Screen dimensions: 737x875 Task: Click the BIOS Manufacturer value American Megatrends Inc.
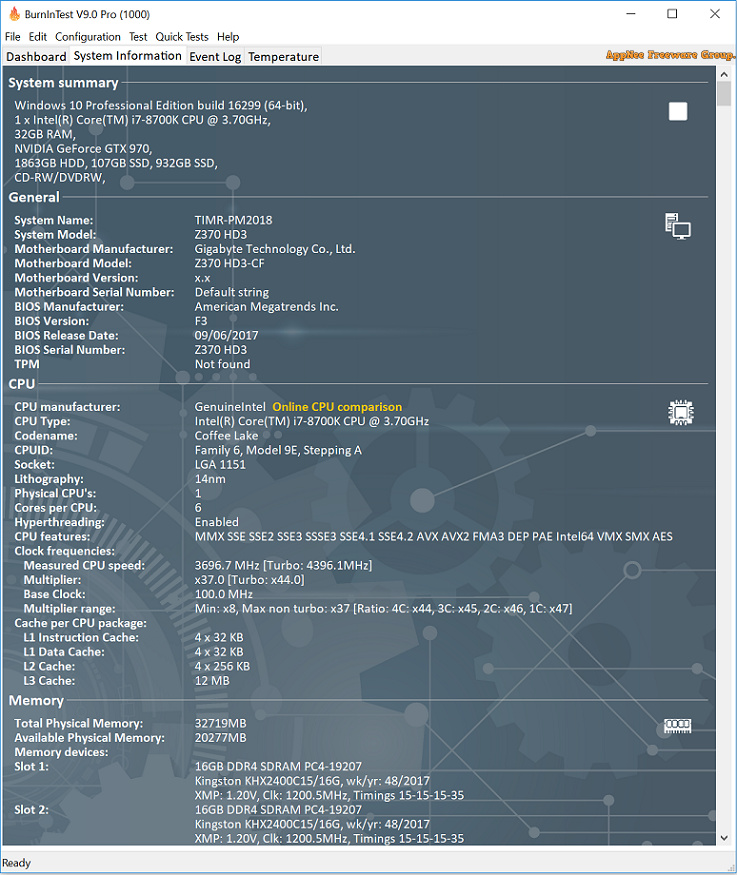266,306
